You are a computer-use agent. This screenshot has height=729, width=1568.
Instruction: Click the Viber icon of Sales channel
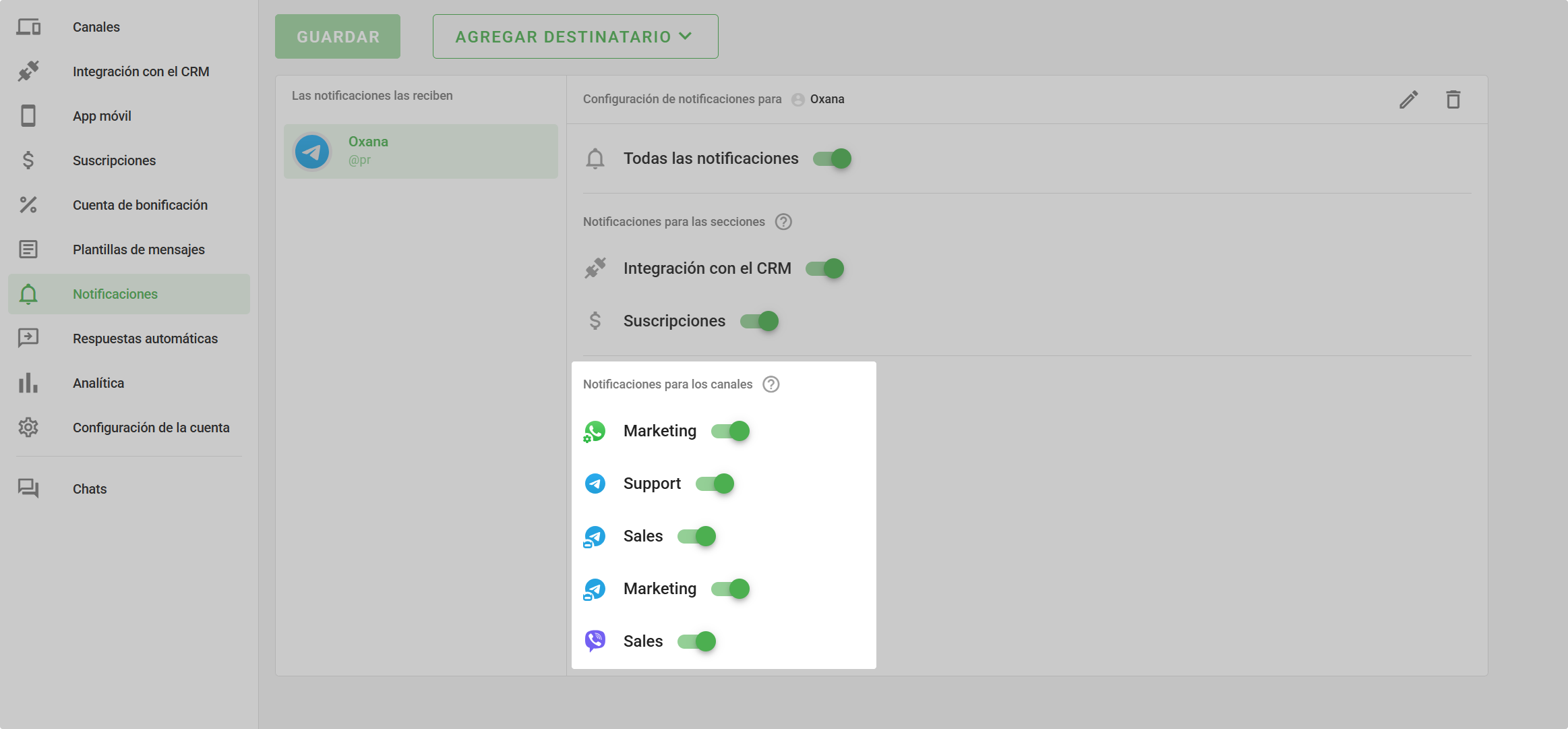(x=595, y=641)
